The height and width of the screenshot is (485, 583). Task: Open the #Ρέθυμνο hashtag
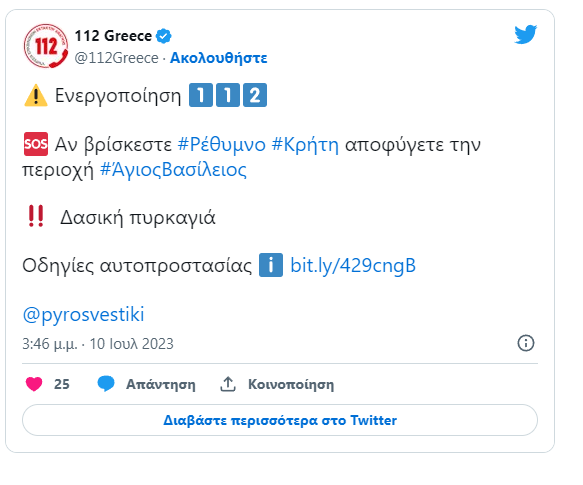[222, 144]
